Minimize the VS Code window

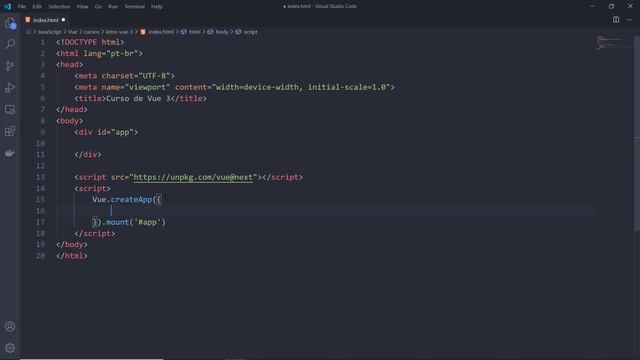pyautogui.click(x=592, y=6)
